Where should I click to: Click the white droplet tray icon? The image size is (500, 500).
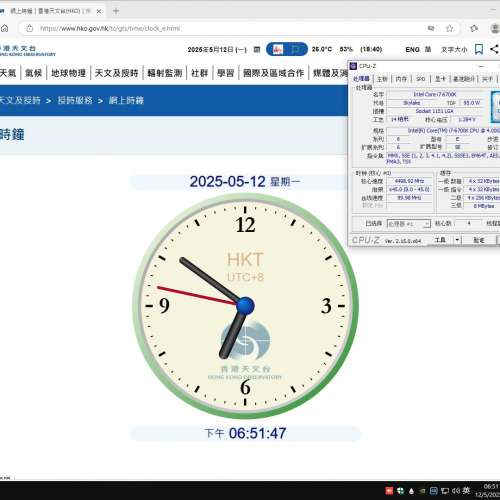click(411, 491)
